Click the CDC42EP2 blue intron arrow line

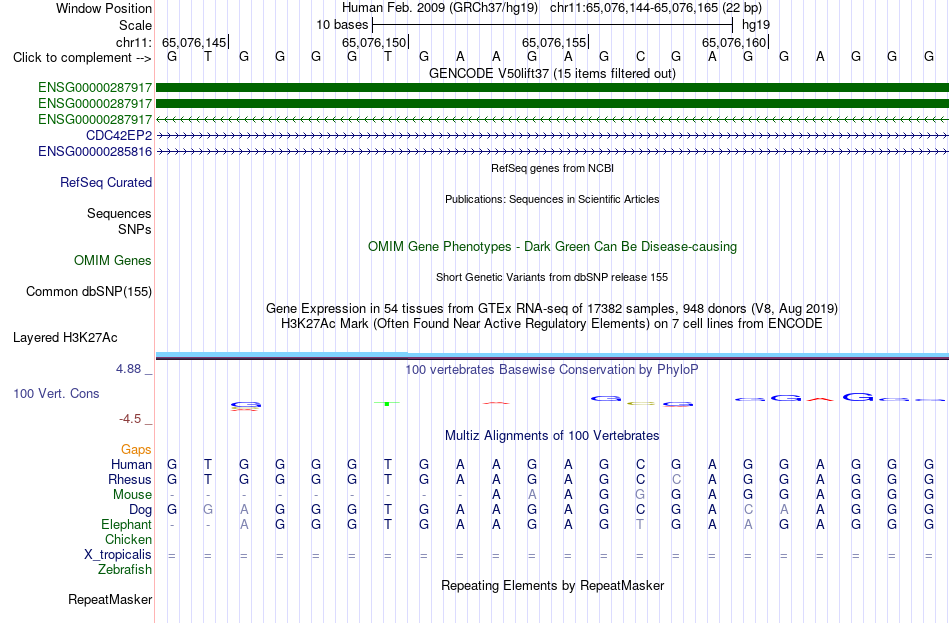pyautogui.click(x=552, y=136)
